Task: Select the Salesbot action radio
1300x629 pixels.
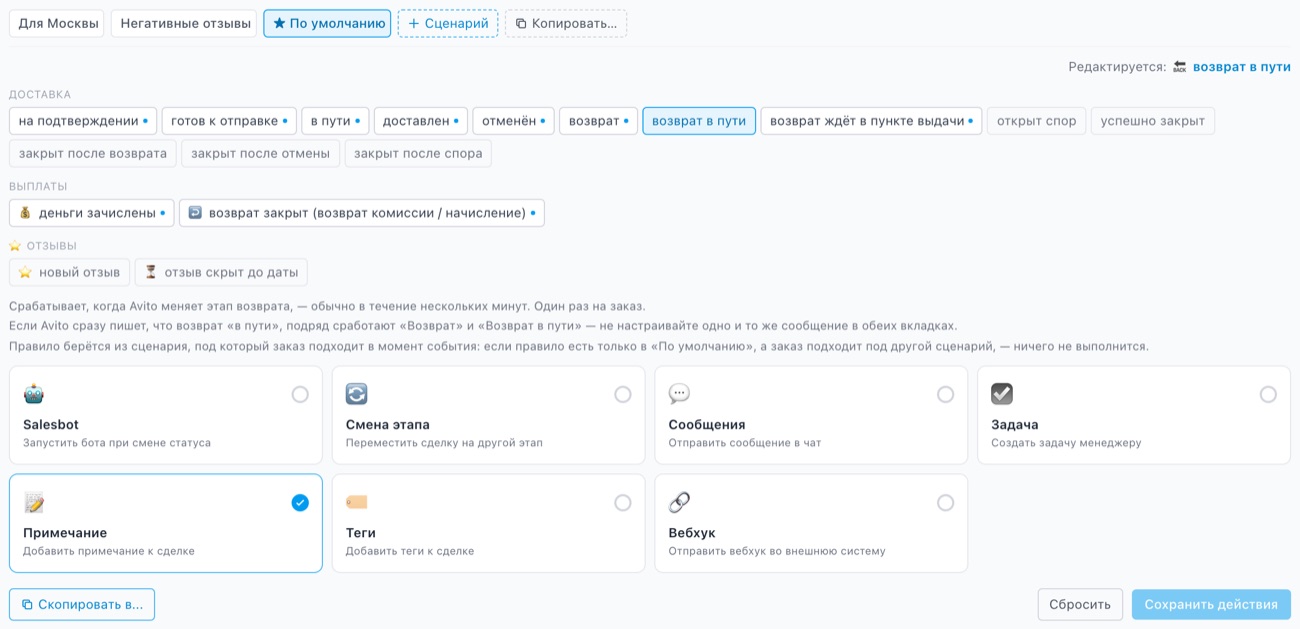Action: coord(300,394)
